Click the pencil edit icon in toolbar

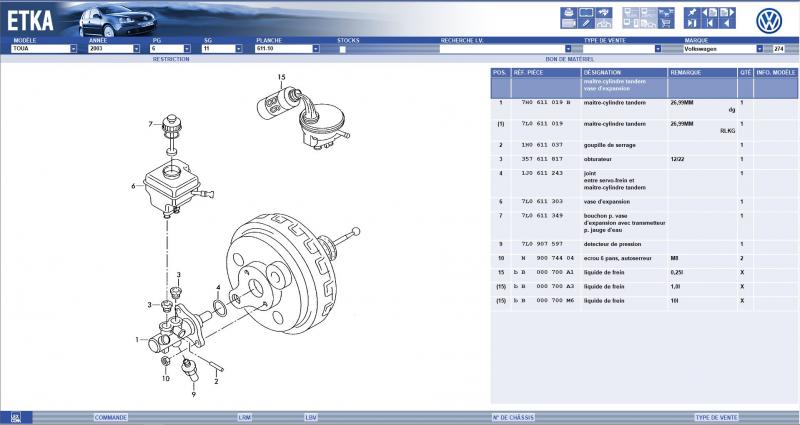point(587,22)
